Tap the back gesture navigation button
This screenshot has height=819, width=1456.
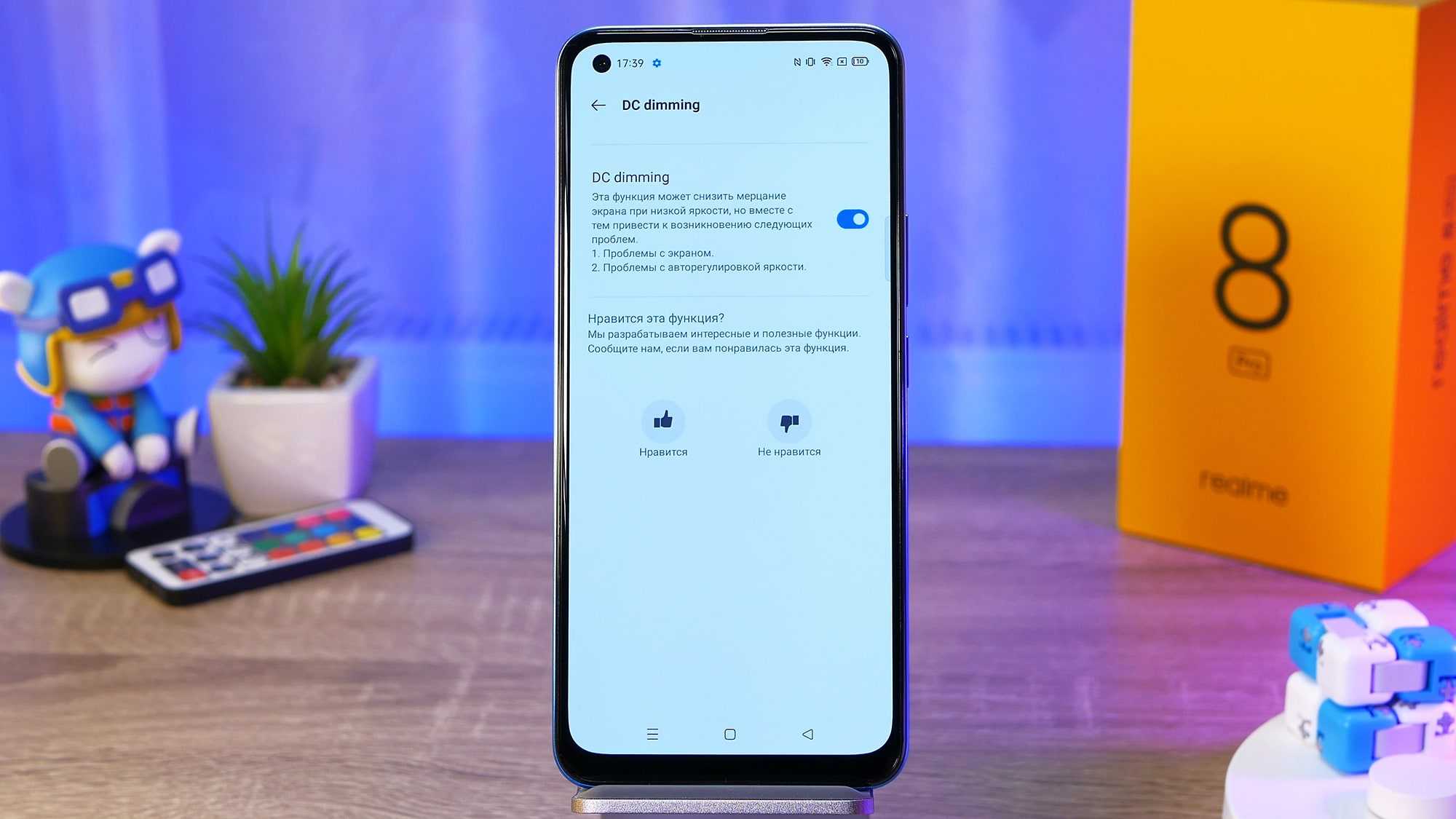pos(807,733)
